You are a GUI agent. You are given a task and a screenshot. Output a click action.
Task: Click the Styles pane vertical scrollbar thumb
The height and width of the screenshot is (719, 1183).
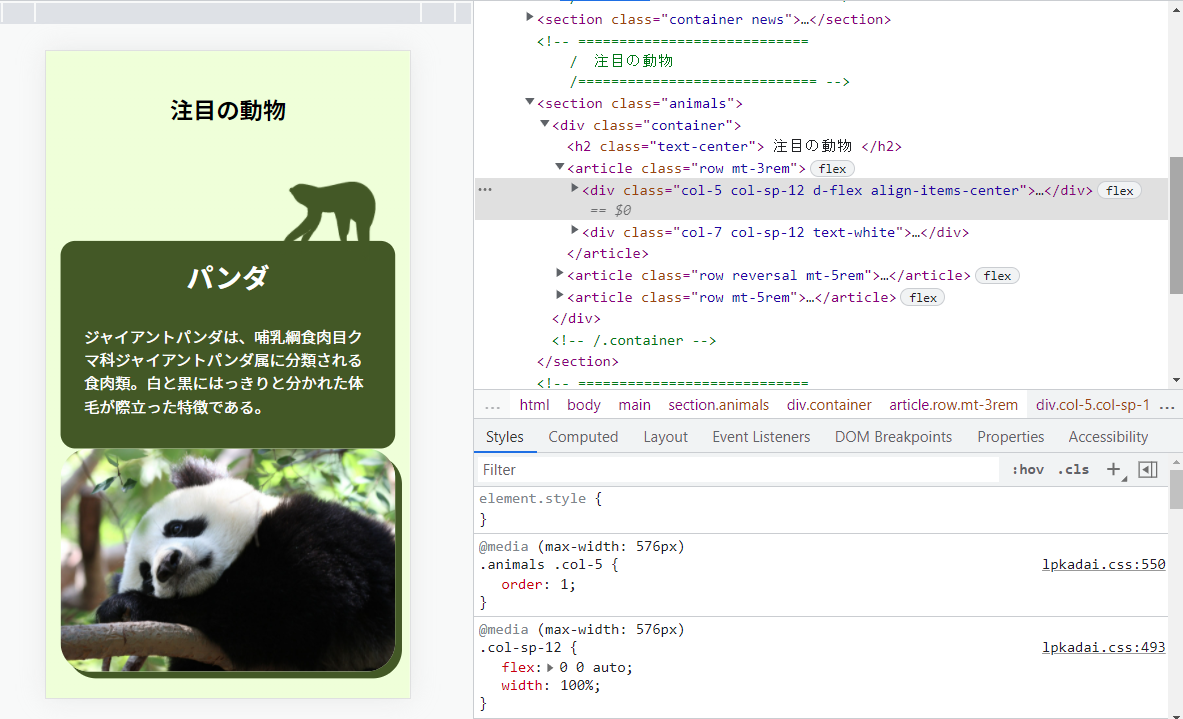[1176, 489]
